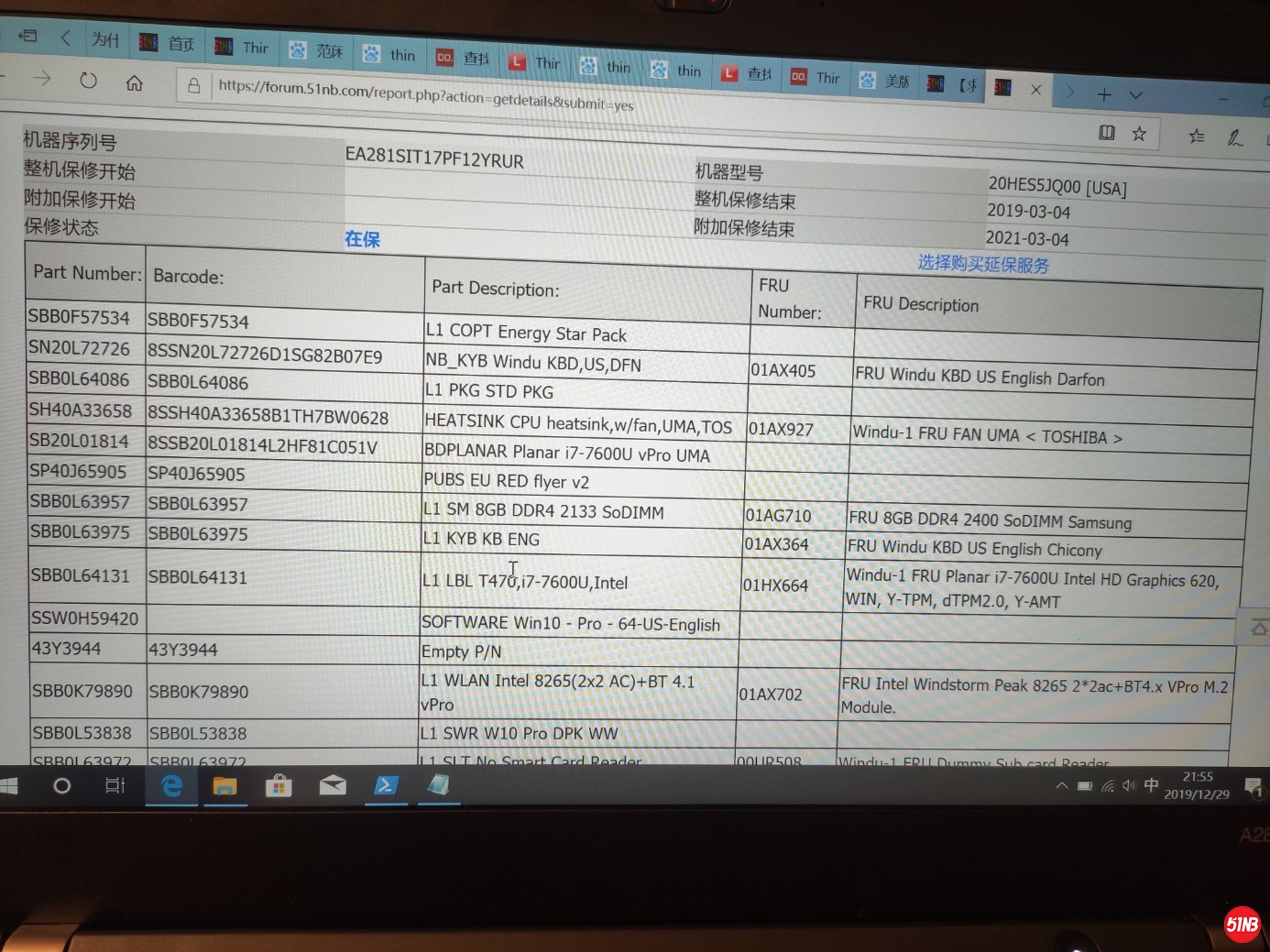Close the active browser tab
The width and height of the screenshot is (1270, 952).
tap(1035, 90)
